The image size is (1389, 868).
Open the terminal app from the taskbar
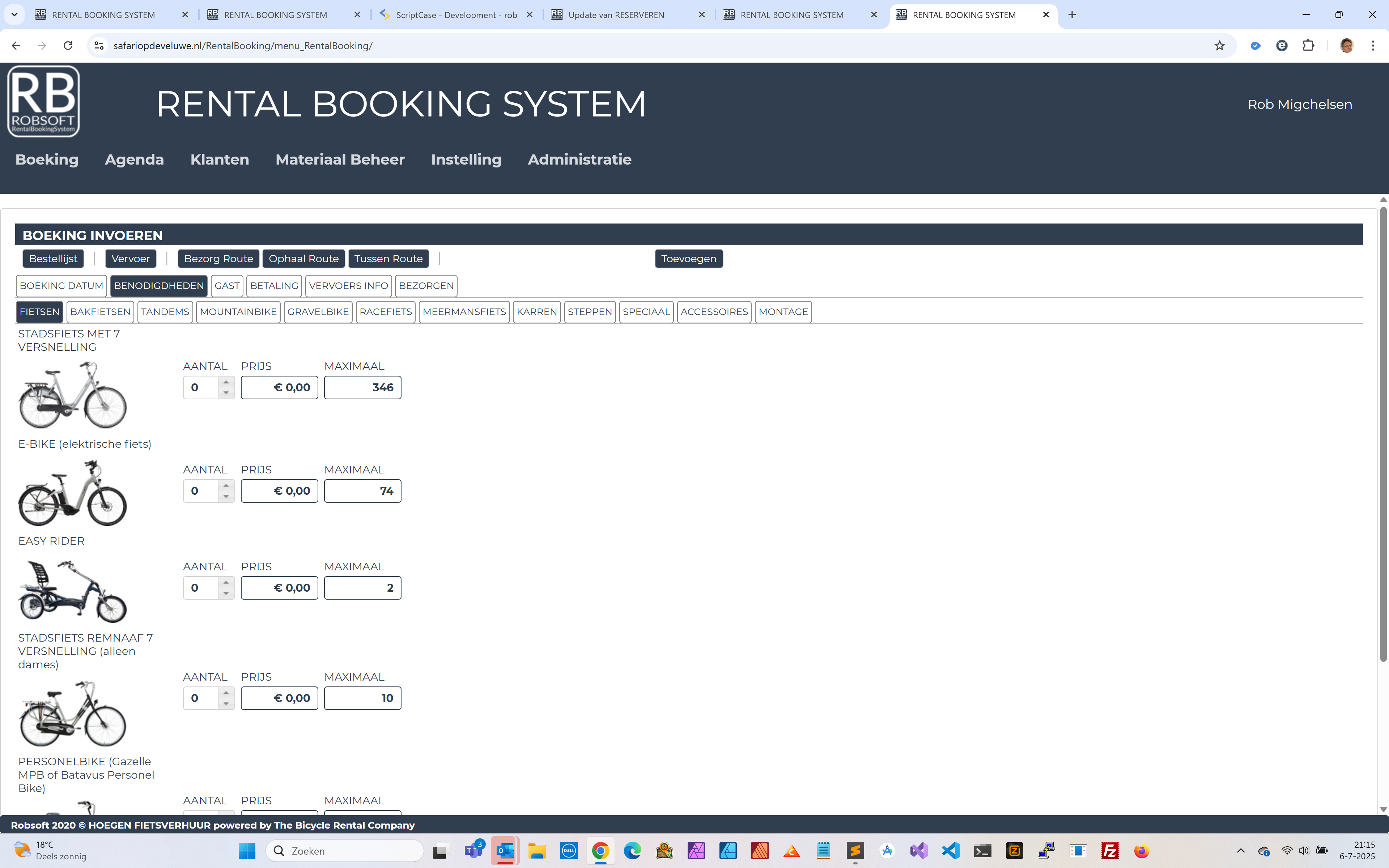coord(983,851)
